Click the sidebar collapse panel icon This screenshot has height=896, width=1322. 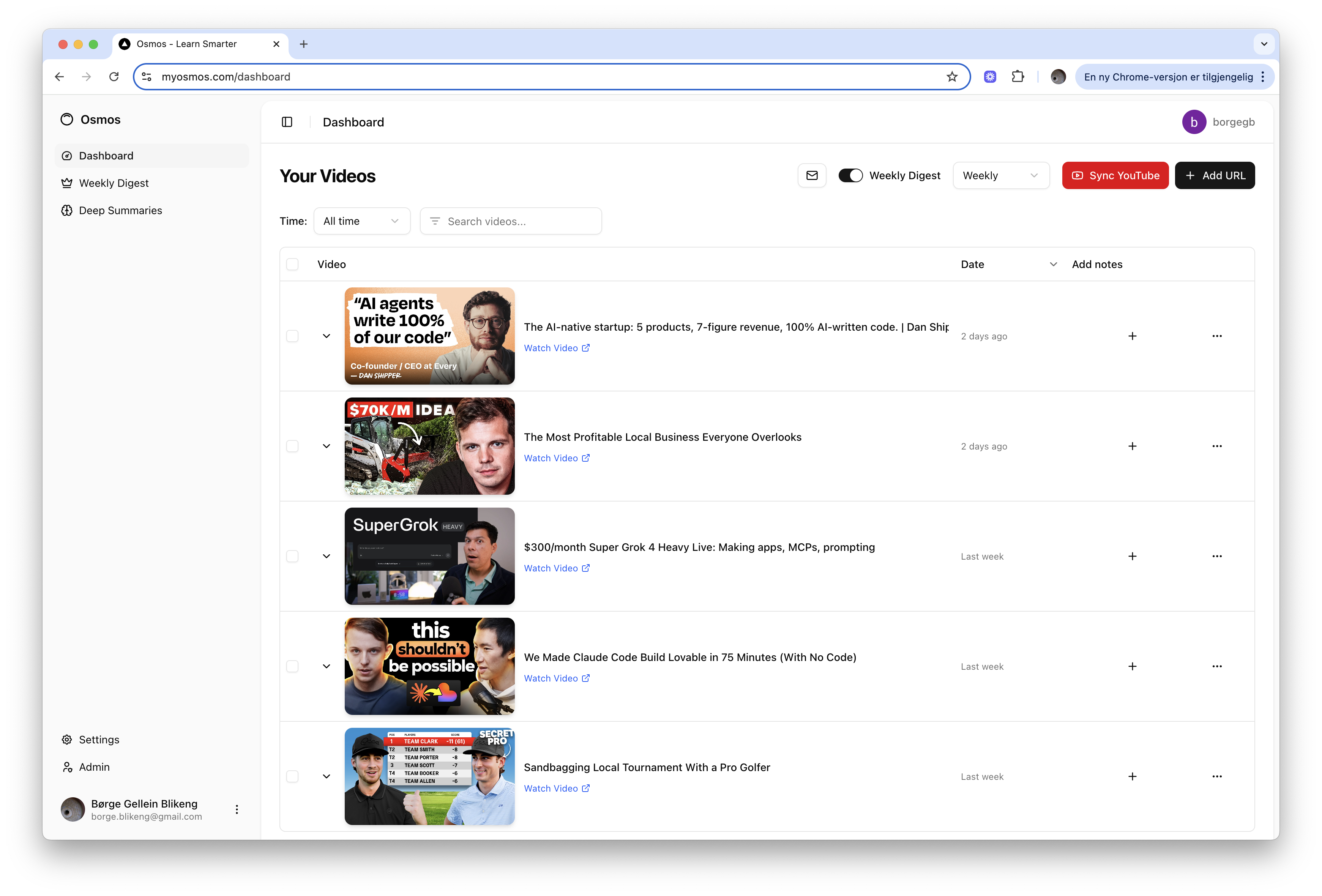(x=287, y=122)
